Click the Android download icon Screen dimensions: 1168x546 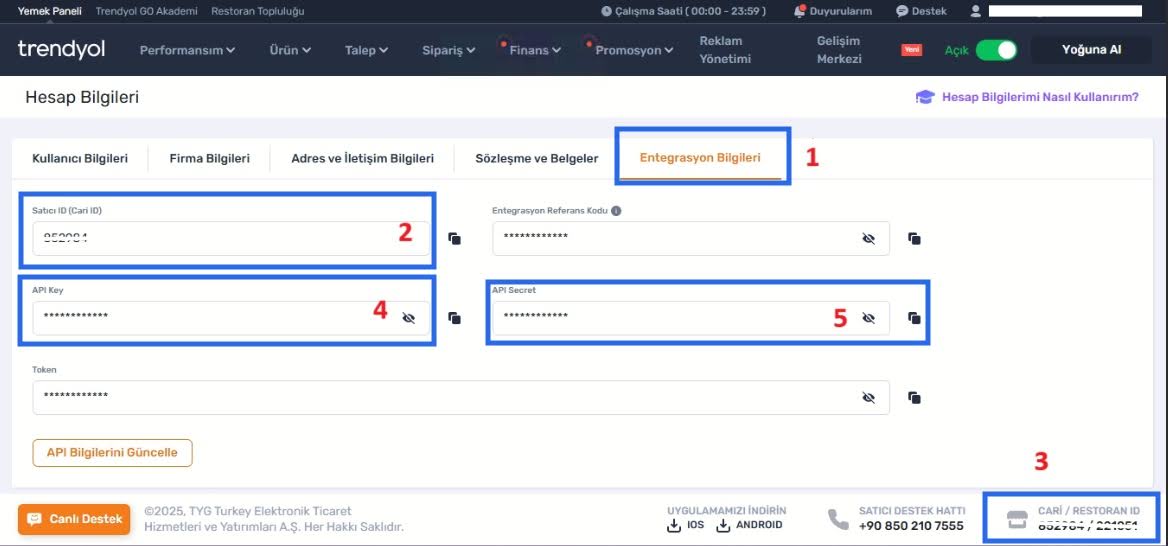coord(723,526)
